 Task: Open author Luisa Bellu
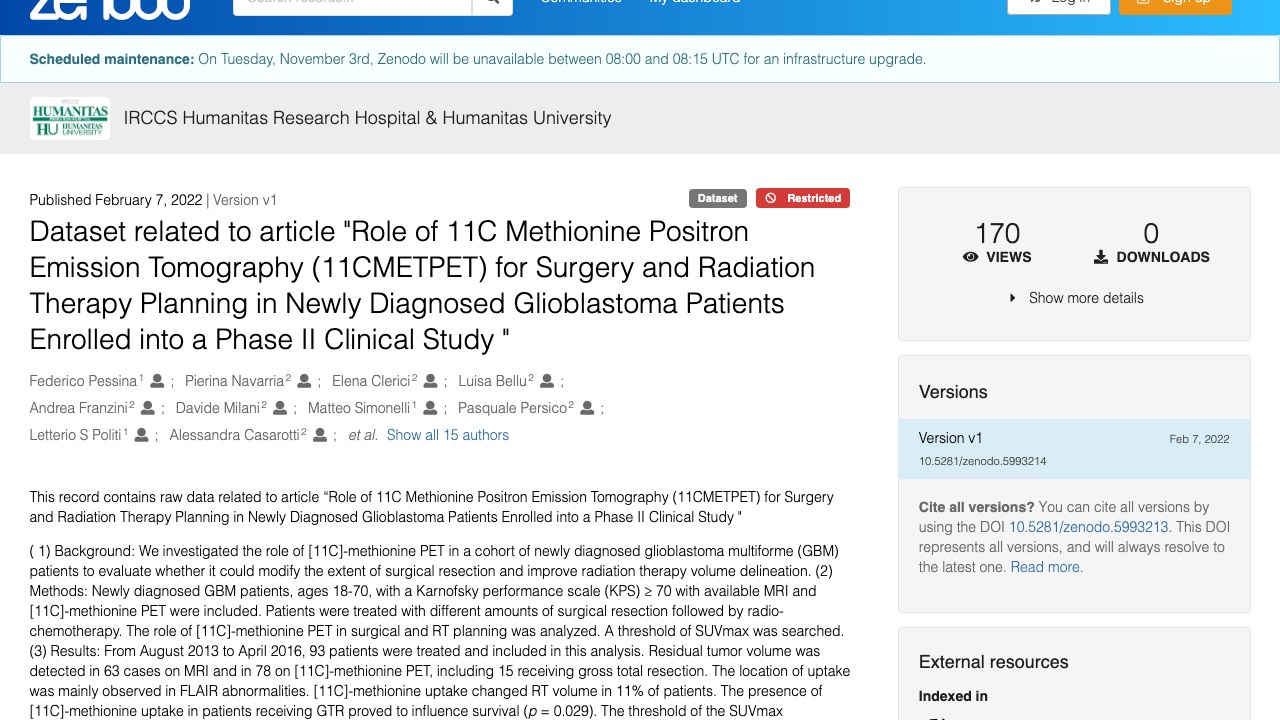pyautogui.click(x=493, y=381)
